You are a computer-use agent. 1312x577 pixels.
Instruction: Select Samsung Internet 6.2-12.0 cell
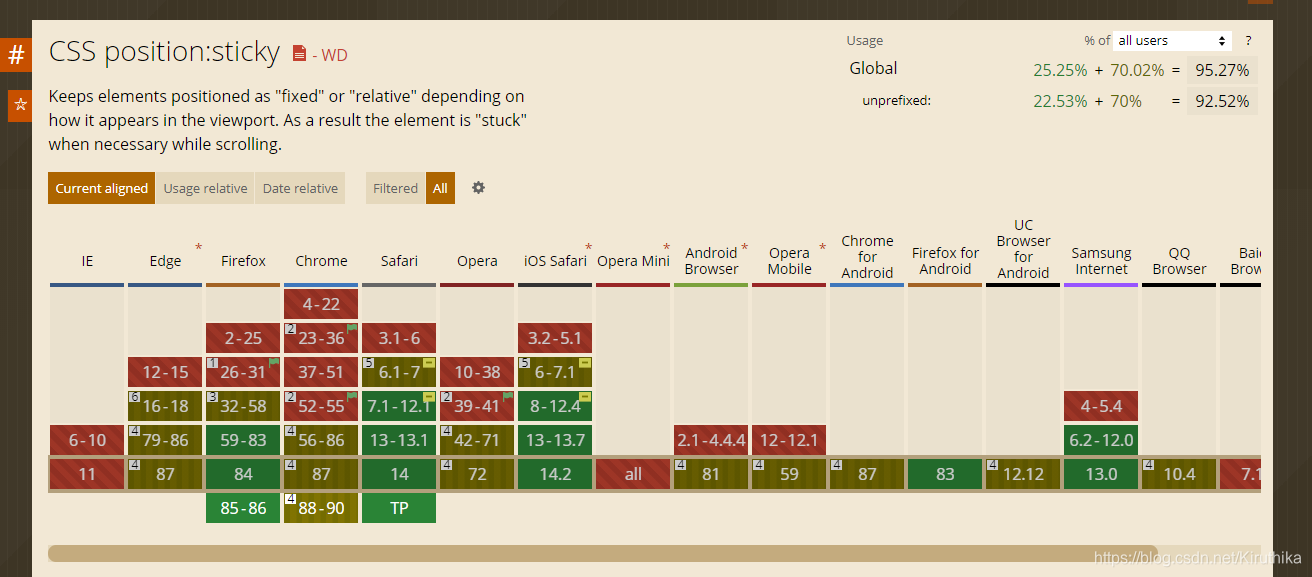(x=1101, y=440)
